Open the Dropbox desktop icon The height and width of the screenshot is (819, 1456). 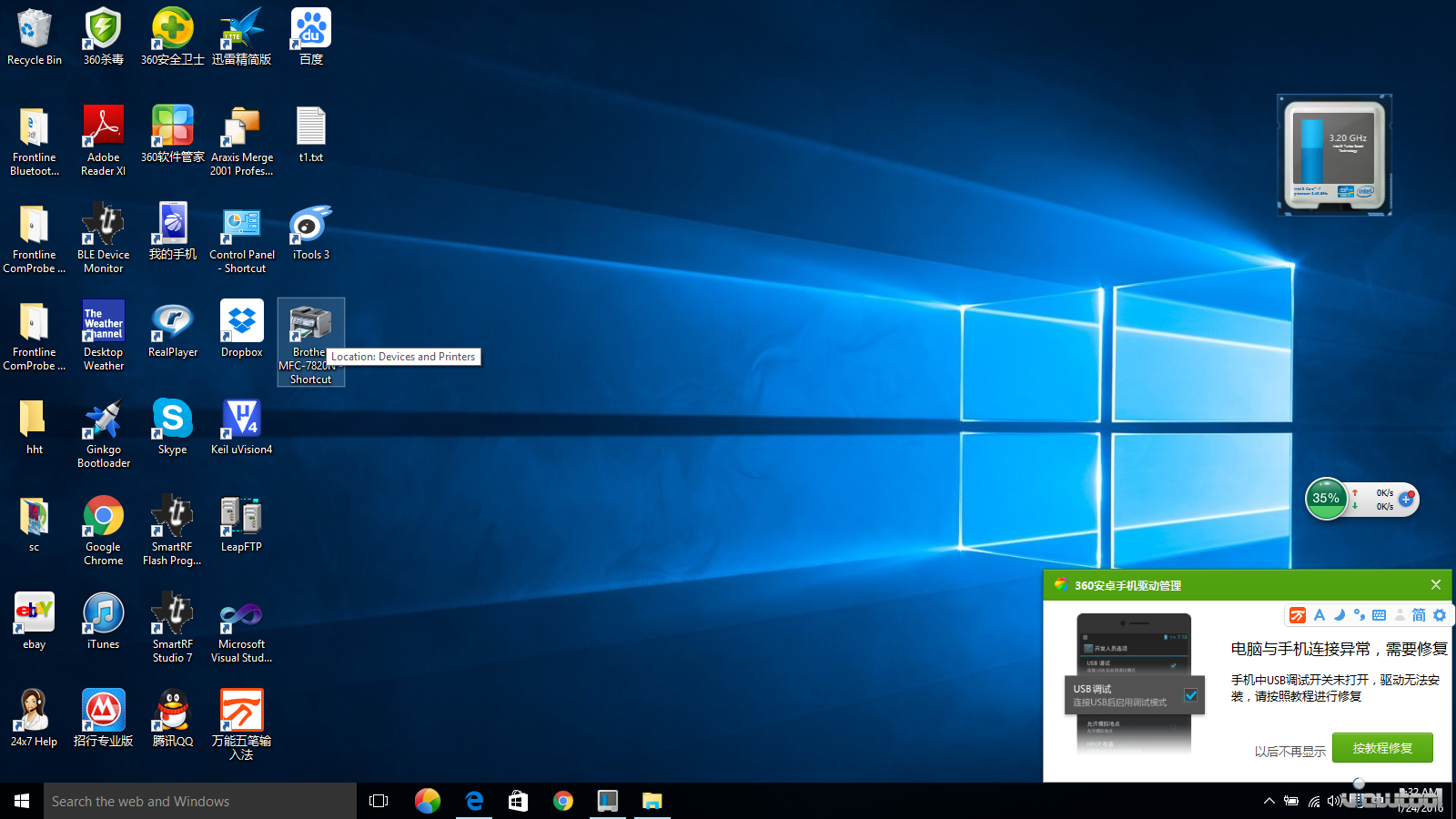coord(242,329)
